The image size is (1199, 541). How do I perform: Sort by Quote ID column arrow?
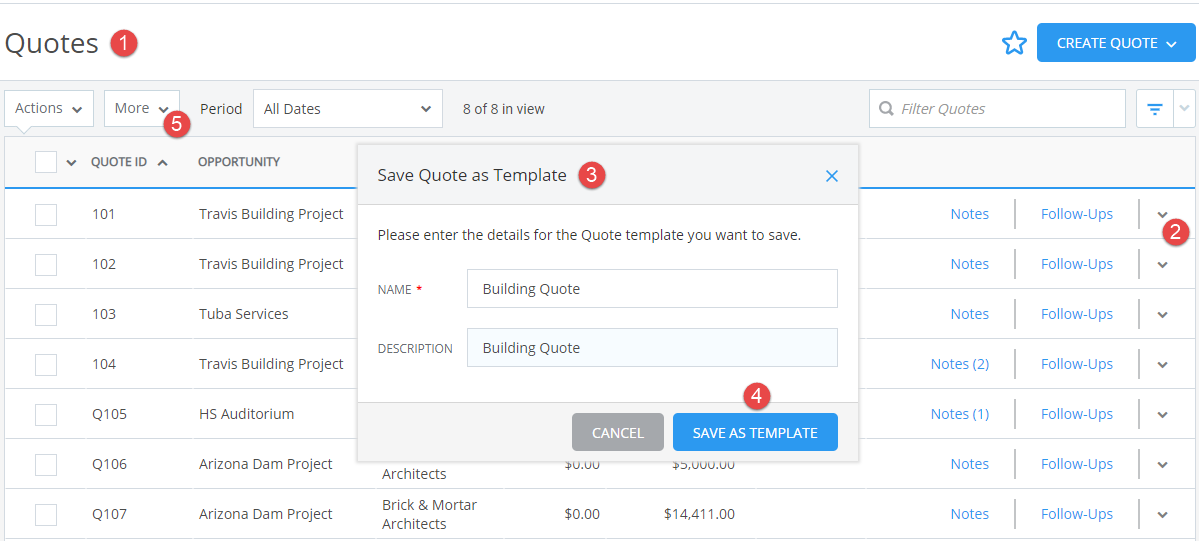point(162,162)
